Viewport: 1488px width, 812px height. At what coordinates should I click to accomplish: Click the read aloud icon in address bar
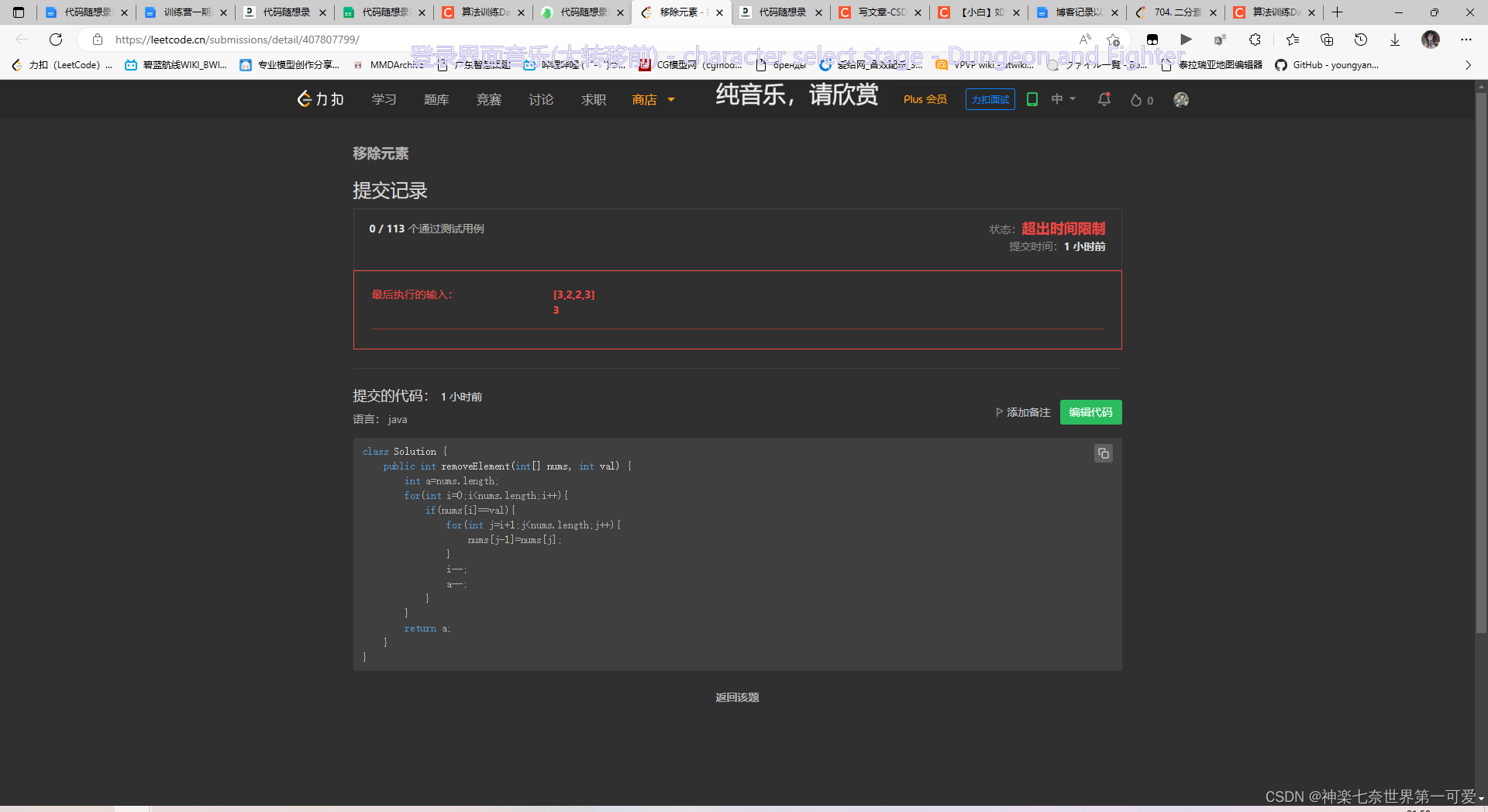tap(1085, 40)
